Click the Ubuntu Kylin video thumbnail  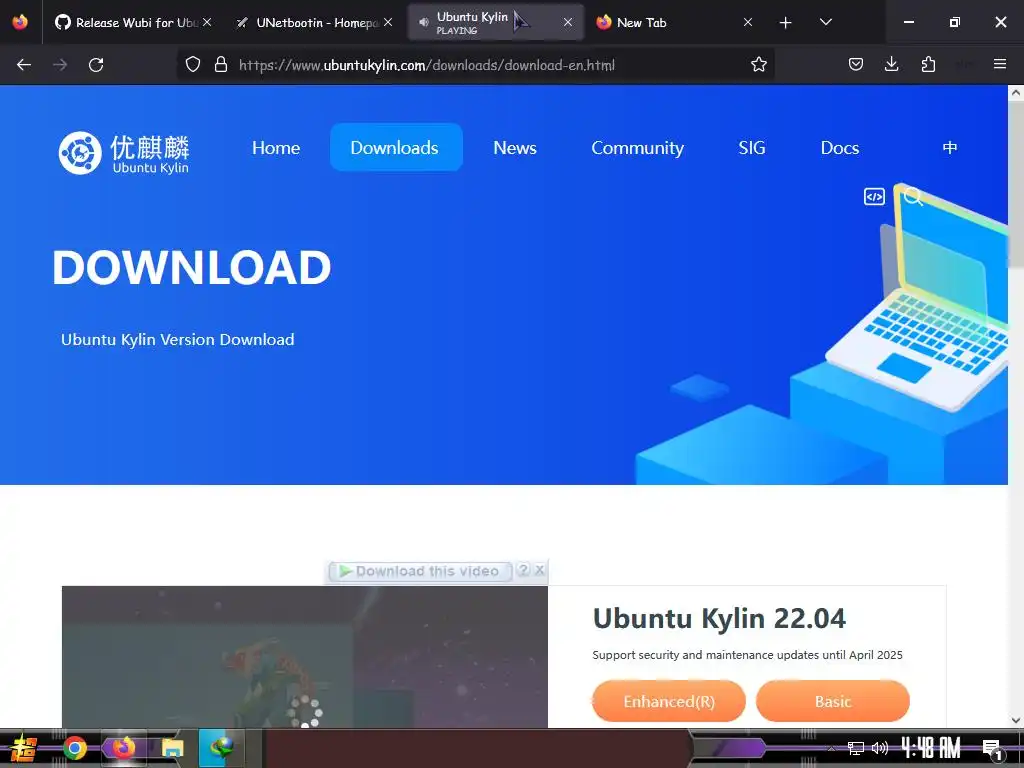point(305,656)
